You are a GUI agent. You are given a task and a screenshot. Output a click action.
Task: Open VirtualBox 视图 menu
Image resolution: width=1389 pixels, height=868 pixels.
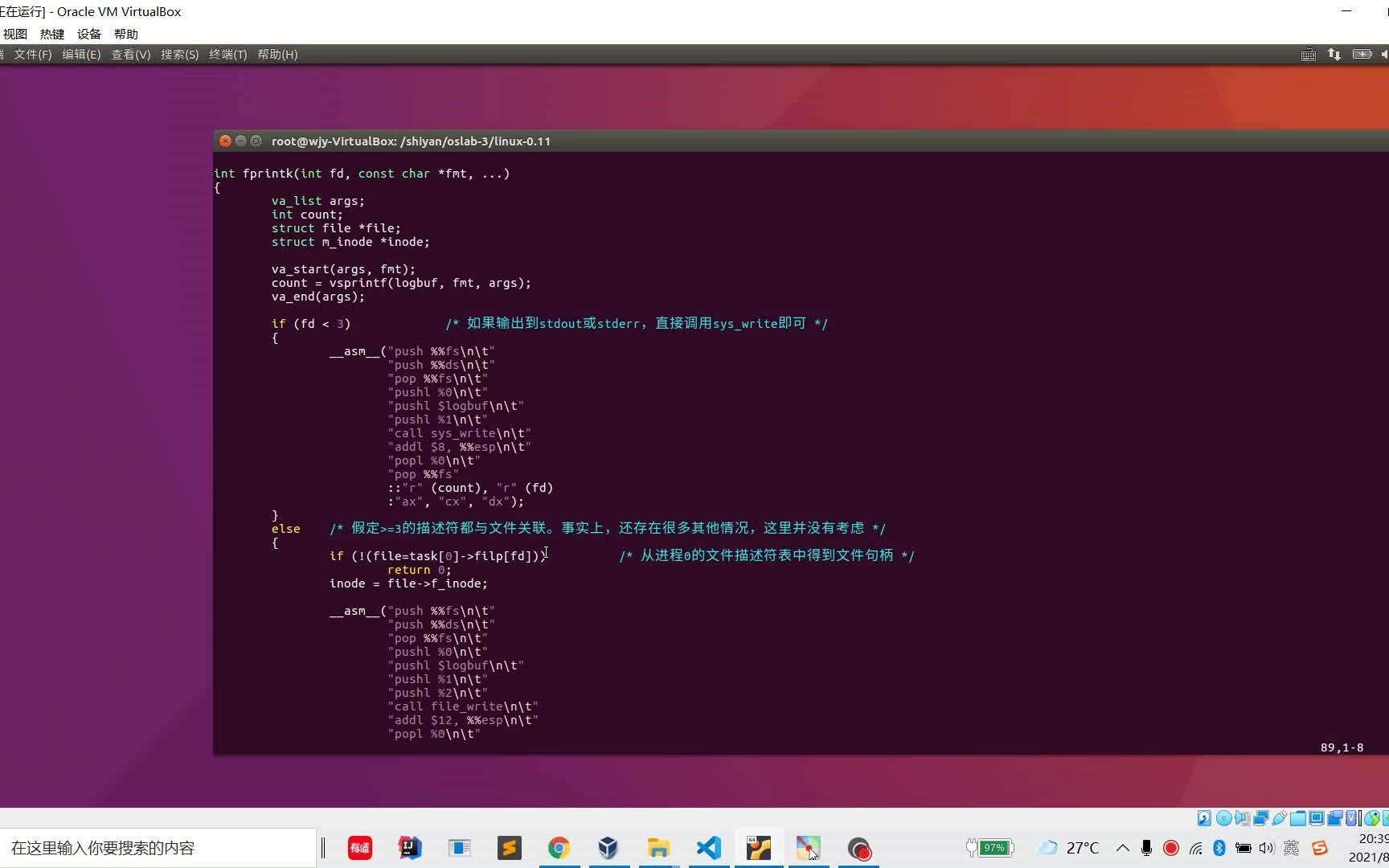click(15, 34)
